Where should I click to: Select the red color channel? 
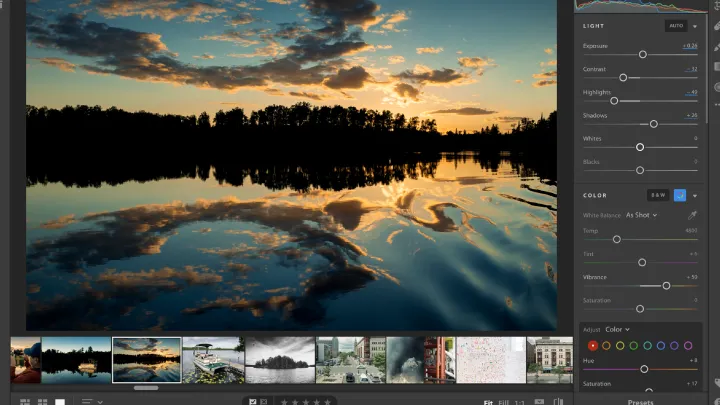pyautogui.click(x=593, y=346)
